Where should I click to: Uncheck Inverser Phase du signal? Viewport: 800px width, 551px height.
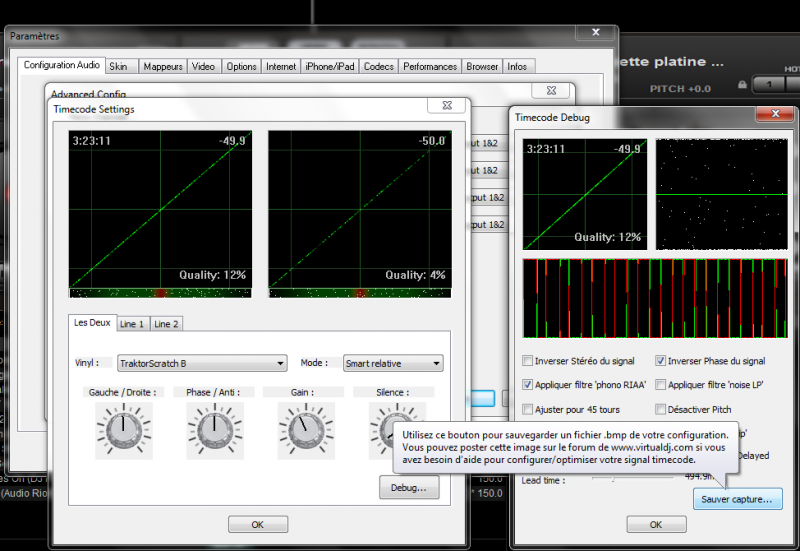pyautogui.click(x=661, y=361)
